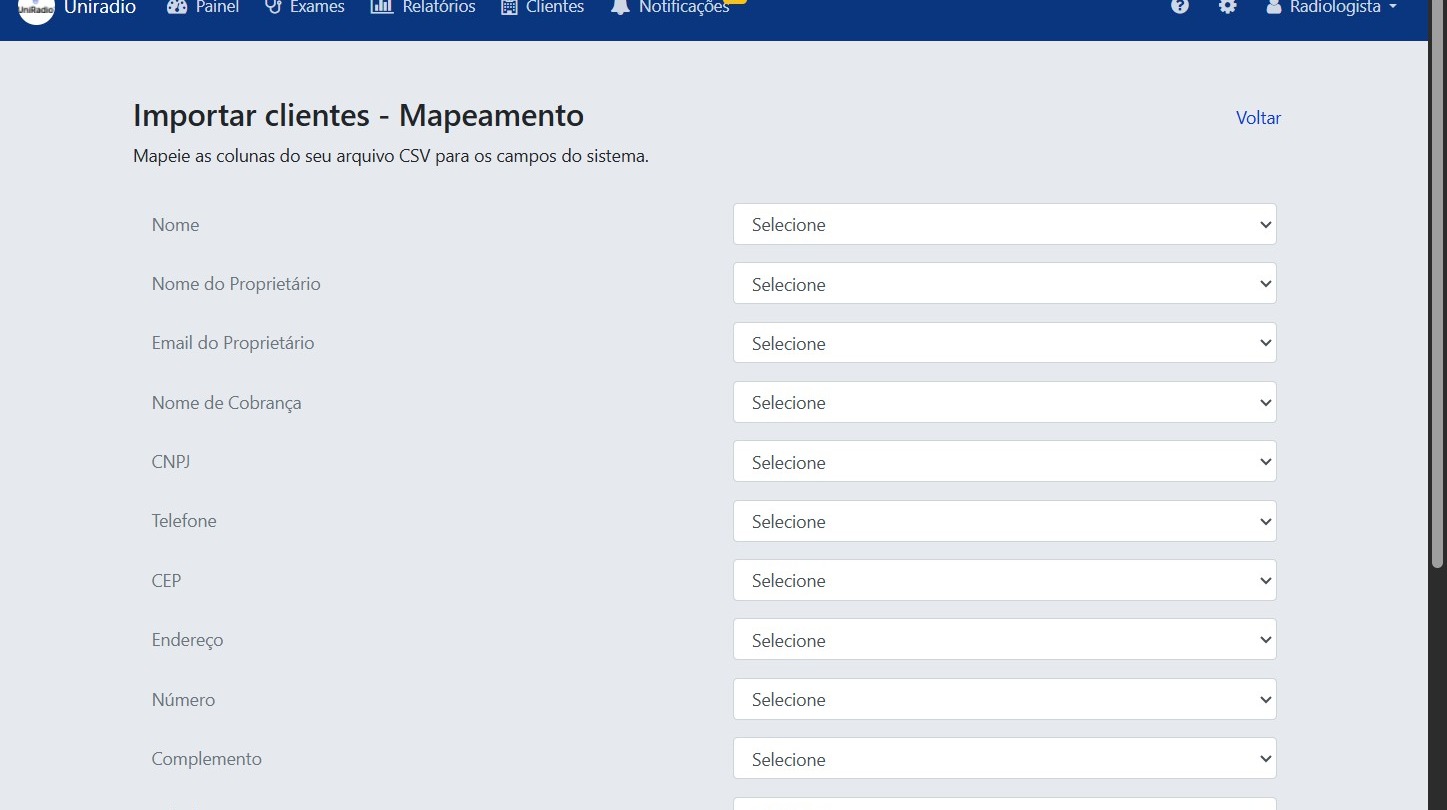Expand the Telefone select box
The image size is (1447, 810).
(x=1004, y=521)
